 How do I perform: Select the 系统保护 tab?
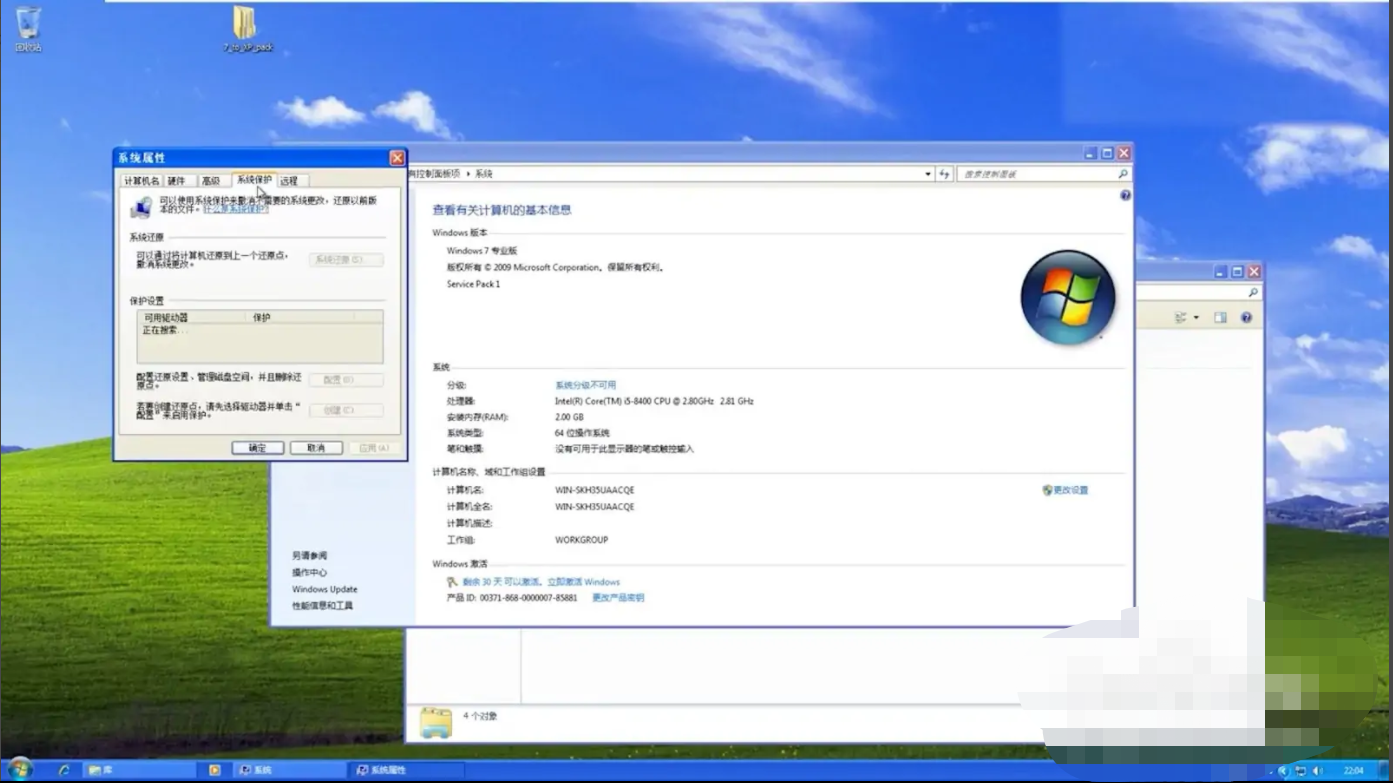(254, 180)
